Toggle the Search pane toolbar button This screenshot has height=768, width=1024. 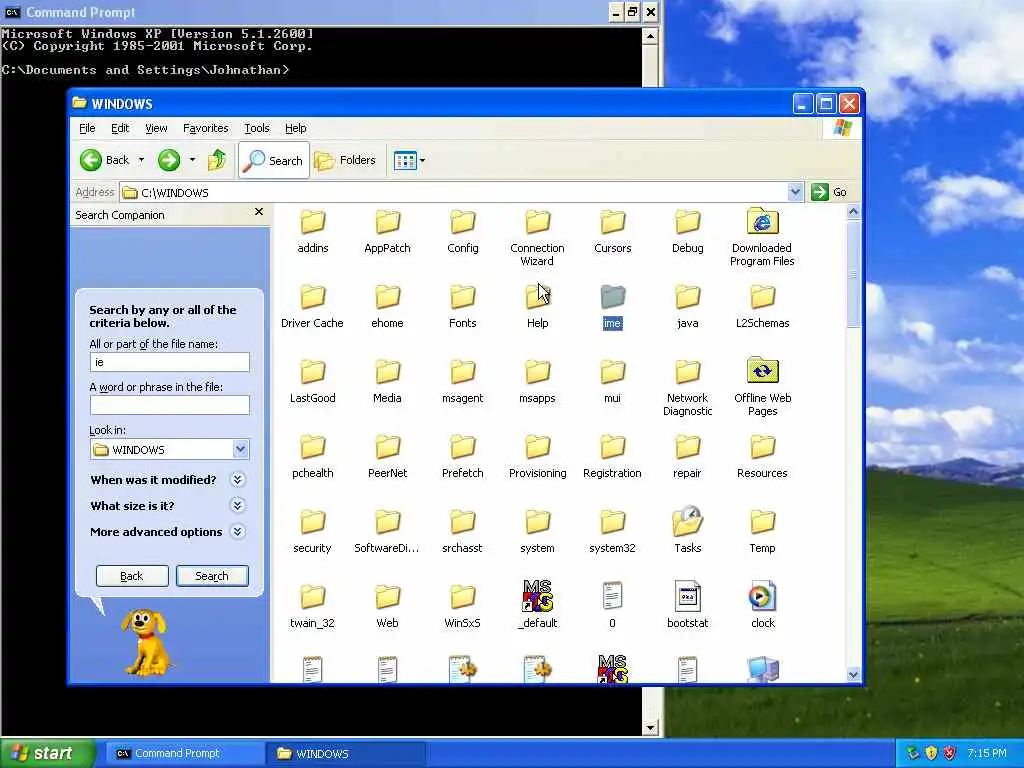(x=274, y=160)
